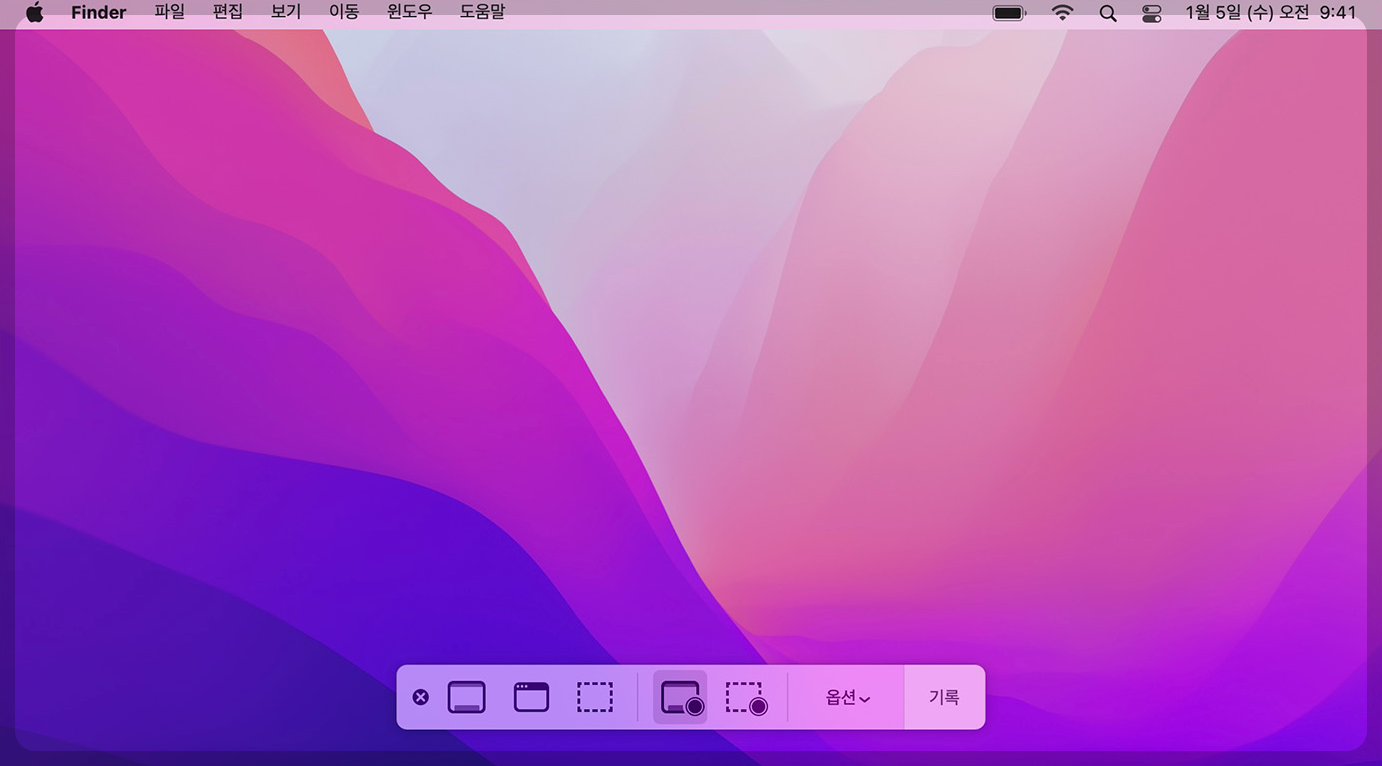Open the 윈도우 menu

point(409,13)
